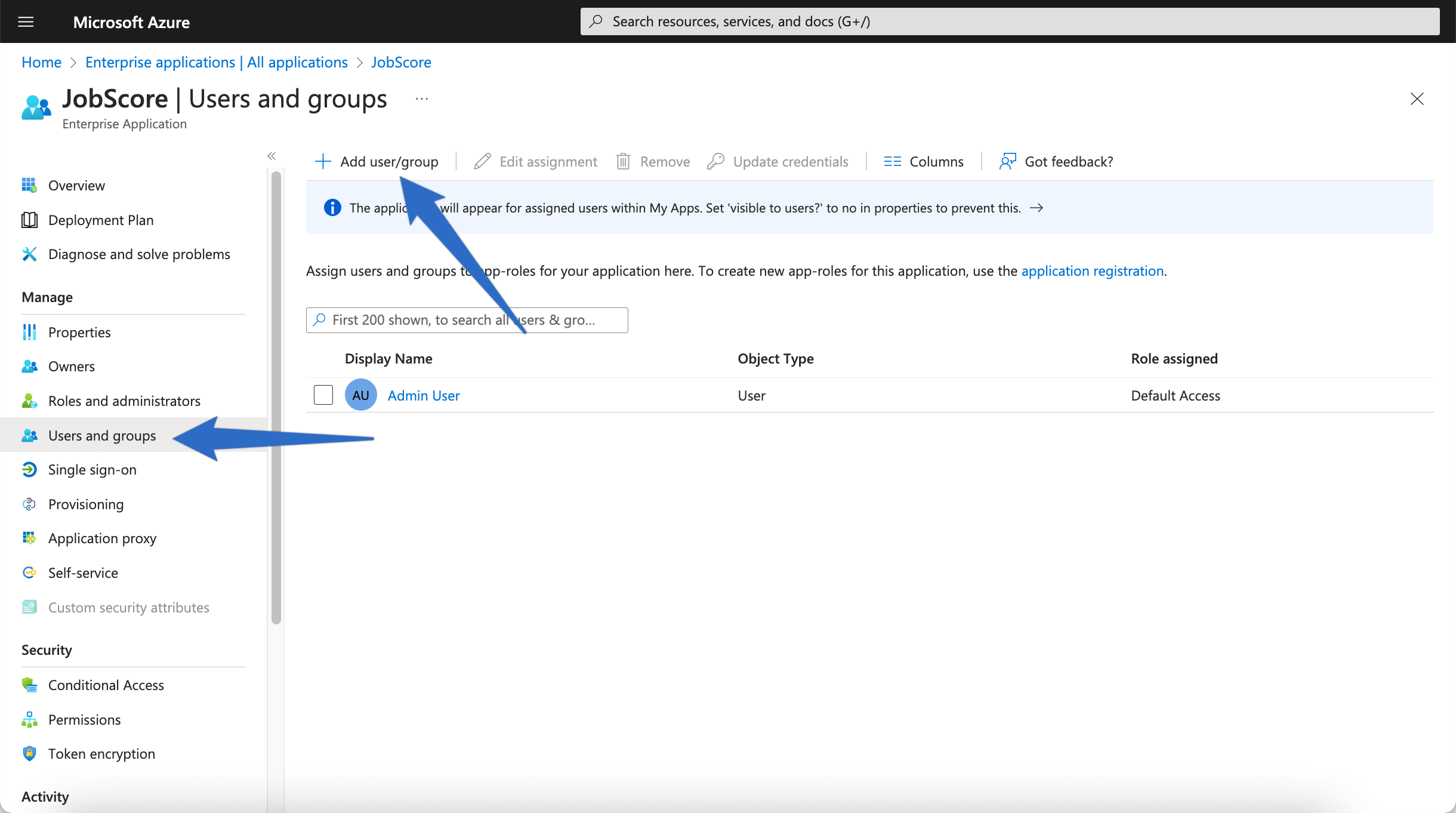Click the JobSccore users-and-groups header icon
The image size is (1456, 813).
coord(36,108)
